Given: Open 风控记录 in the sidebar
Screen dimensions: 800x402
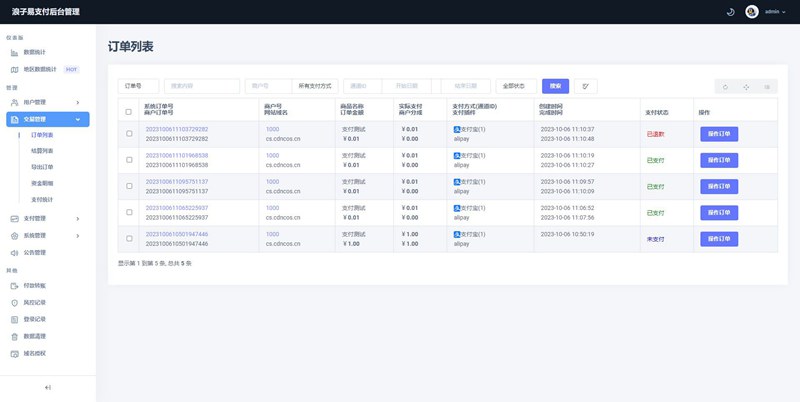Looking at the screenshot, I should click(x=35, y=302).
